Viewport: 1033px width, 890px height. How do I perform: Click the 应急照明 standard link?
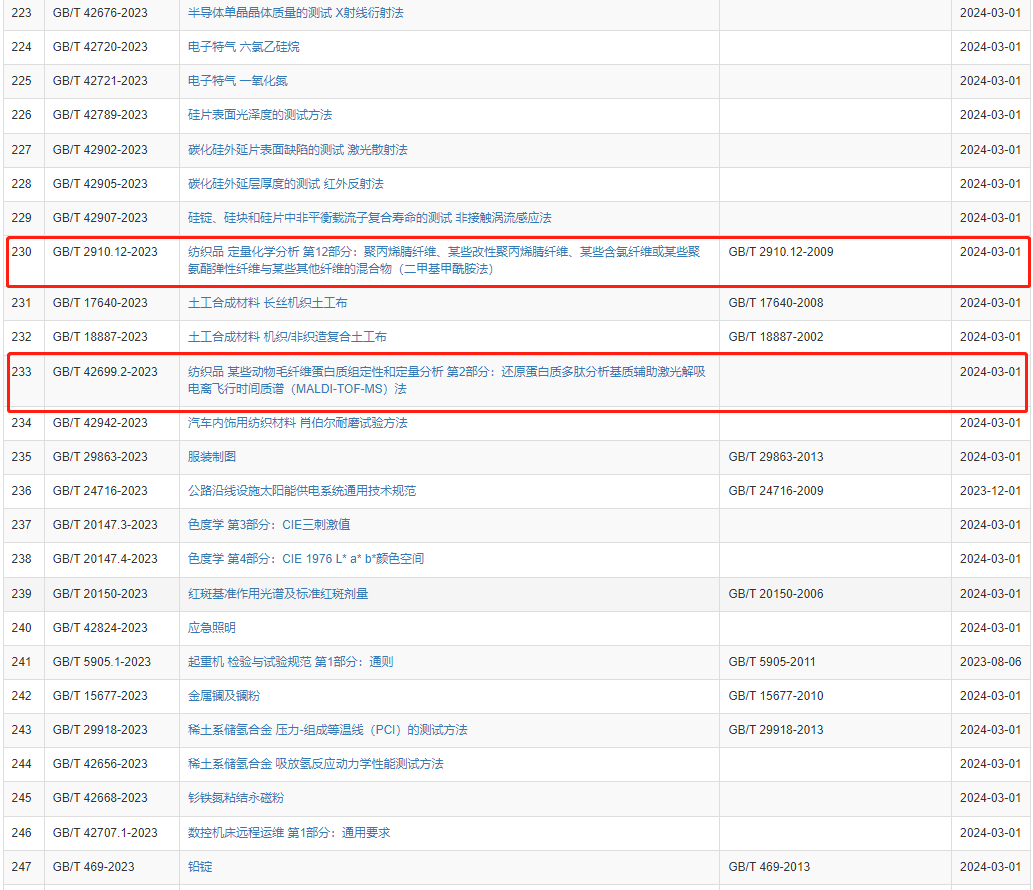point(212,628)
